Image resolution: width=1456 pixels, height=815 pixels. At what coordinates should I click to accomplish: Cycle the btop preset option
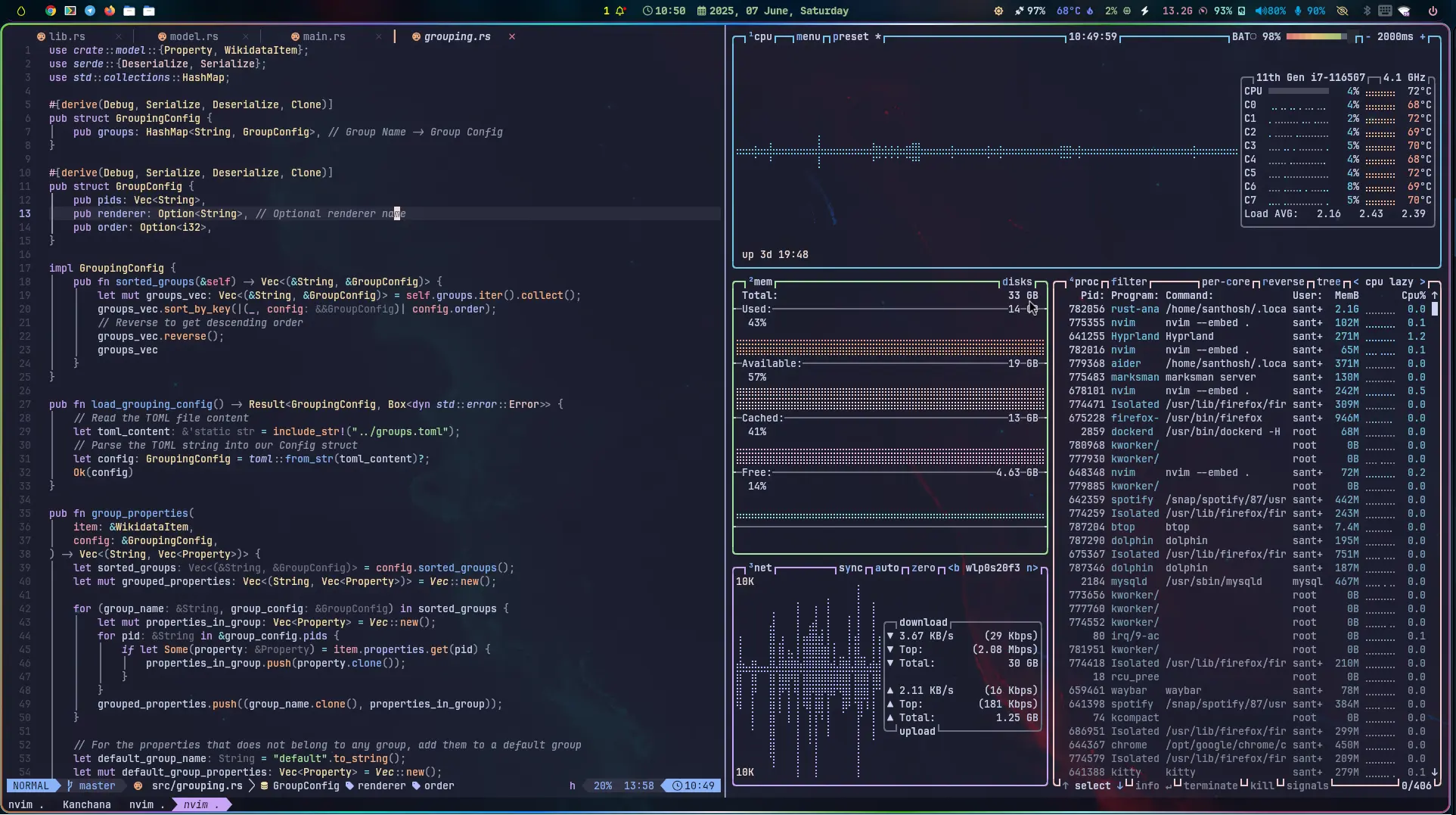point(856,36)
